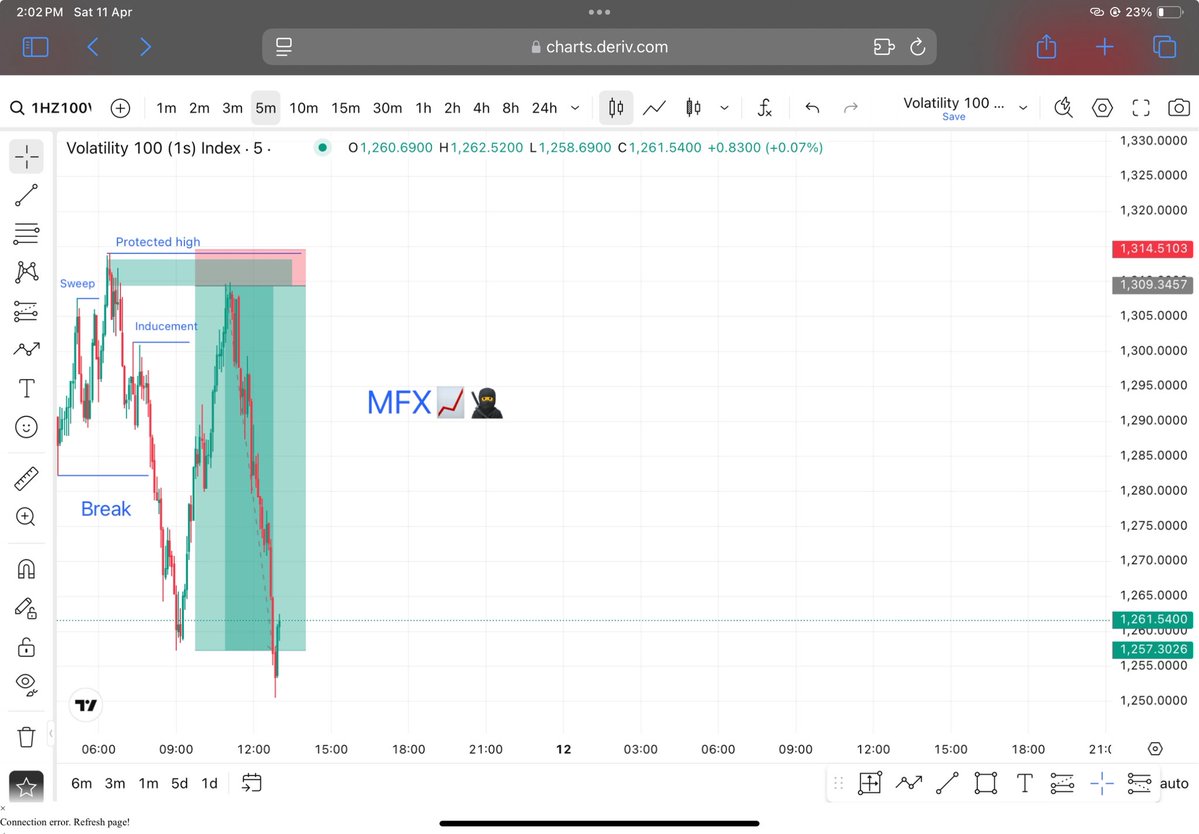This screenshot has height=834, width=1199.
Task: Select the zoom-in magnifier tool
Action: pos(26,516)
